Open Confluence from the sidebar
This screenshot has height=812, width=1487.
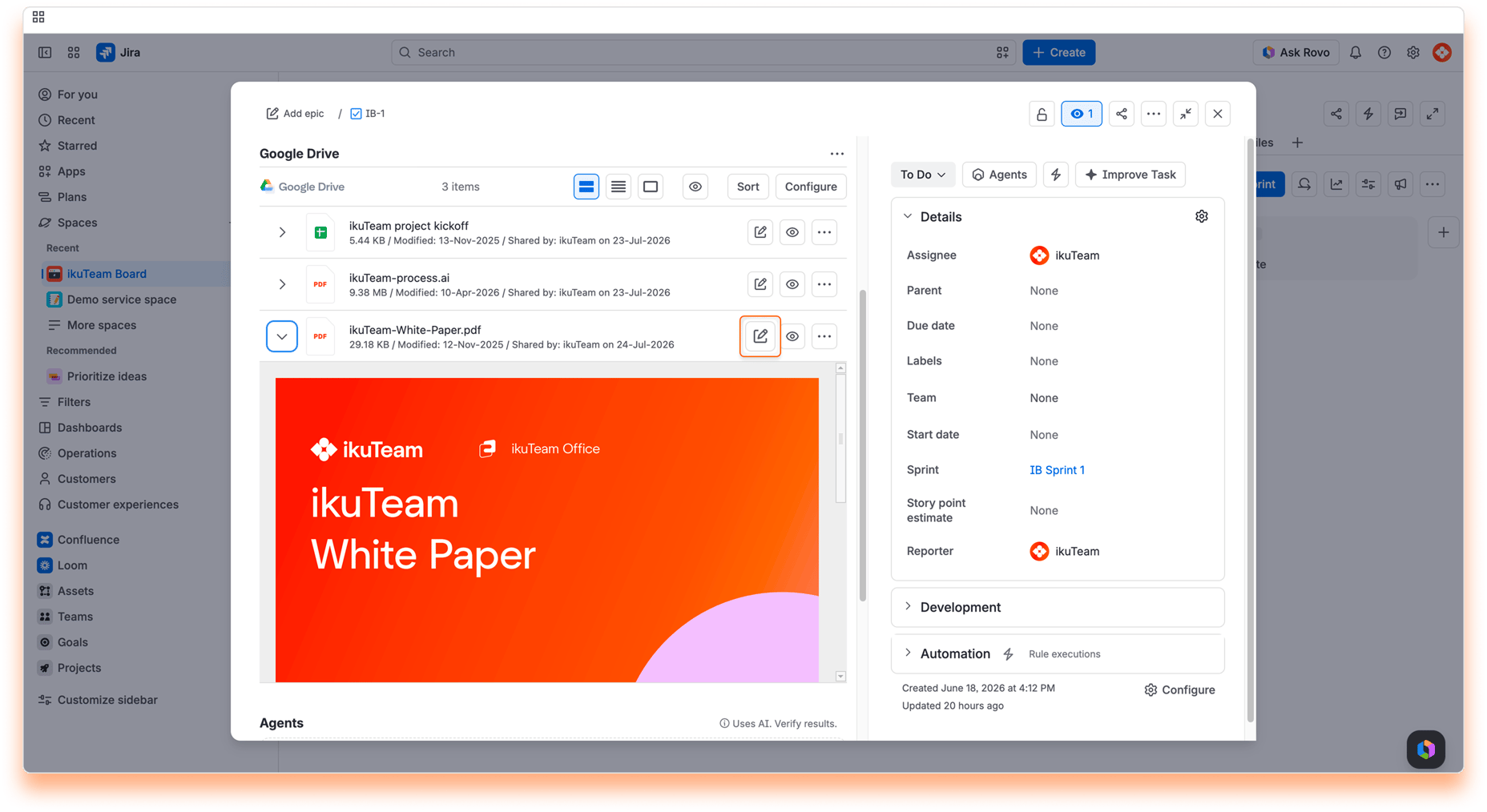click(x=88, y=540)
